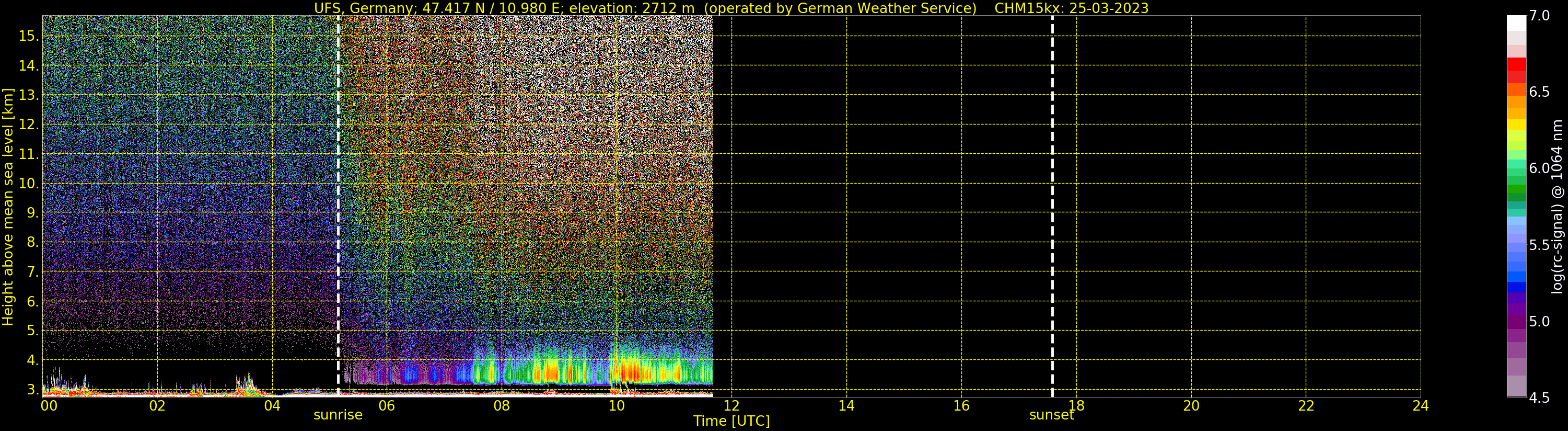Screen dimensions: 1568x431
Task: Click the y-axis tick label '14.'
Action: [29, 65]
